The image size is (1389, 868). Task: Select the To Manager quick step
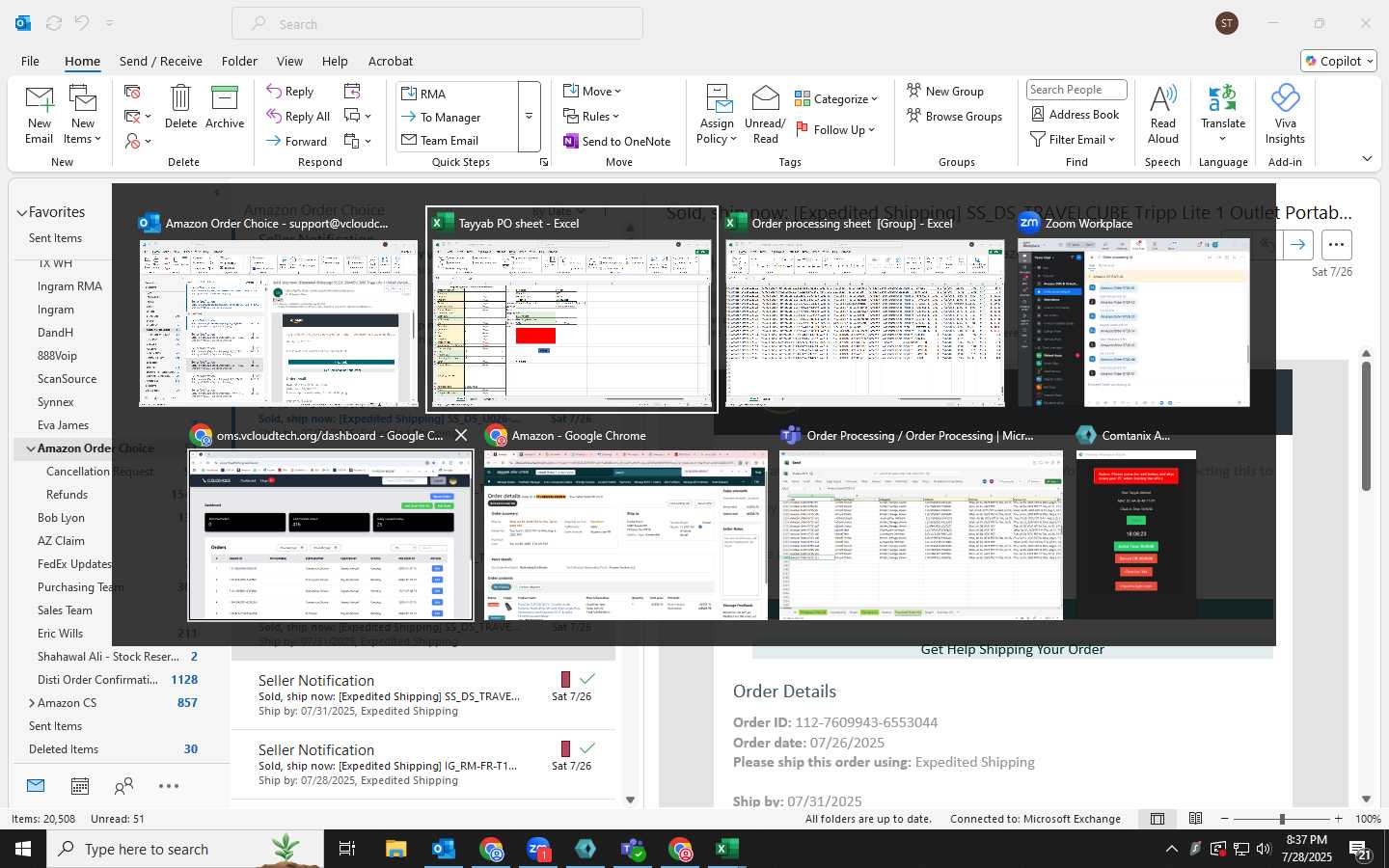coord(458,117)
